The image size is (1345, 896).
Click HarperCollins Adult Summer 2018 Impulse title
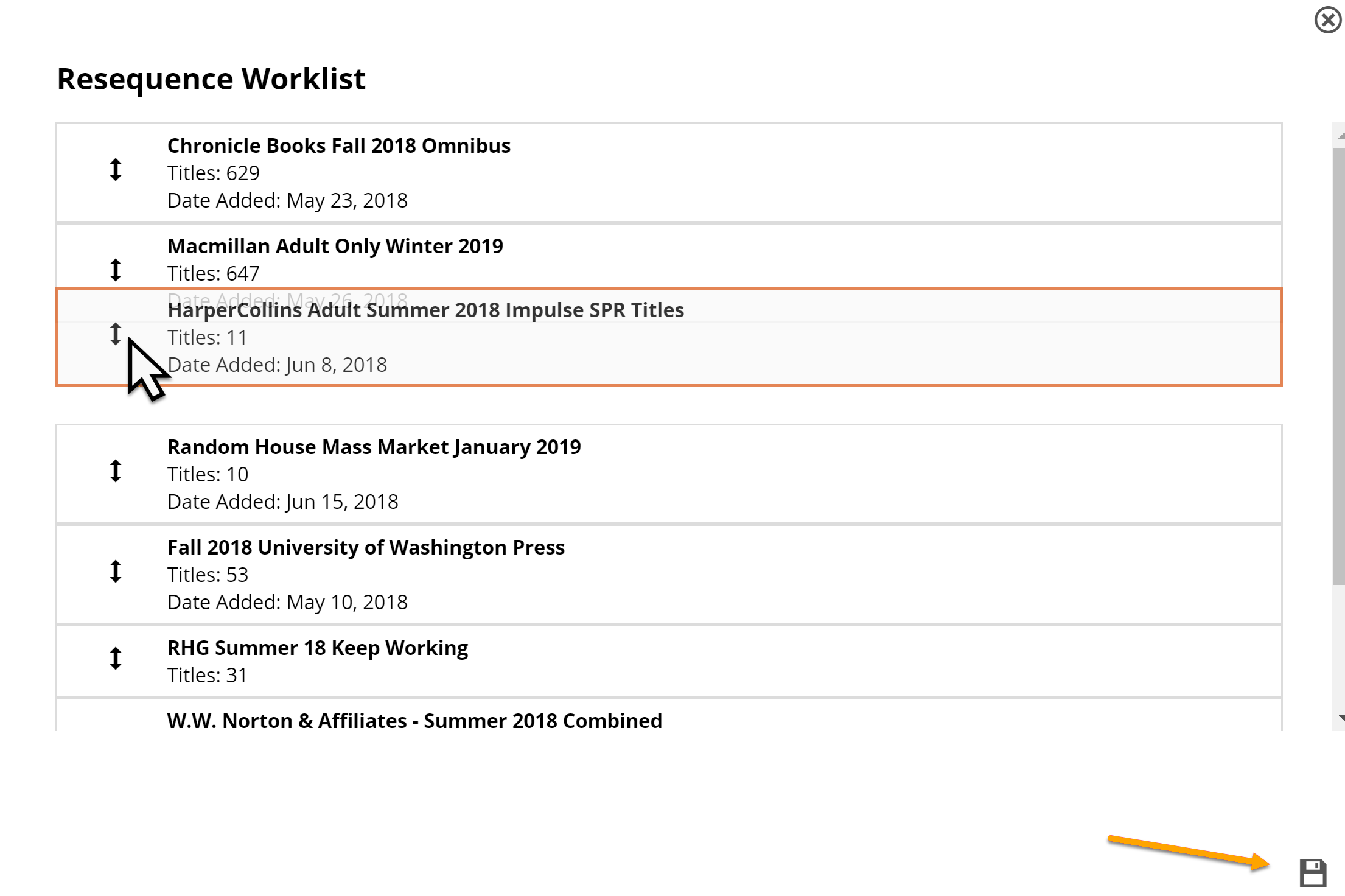425,310
